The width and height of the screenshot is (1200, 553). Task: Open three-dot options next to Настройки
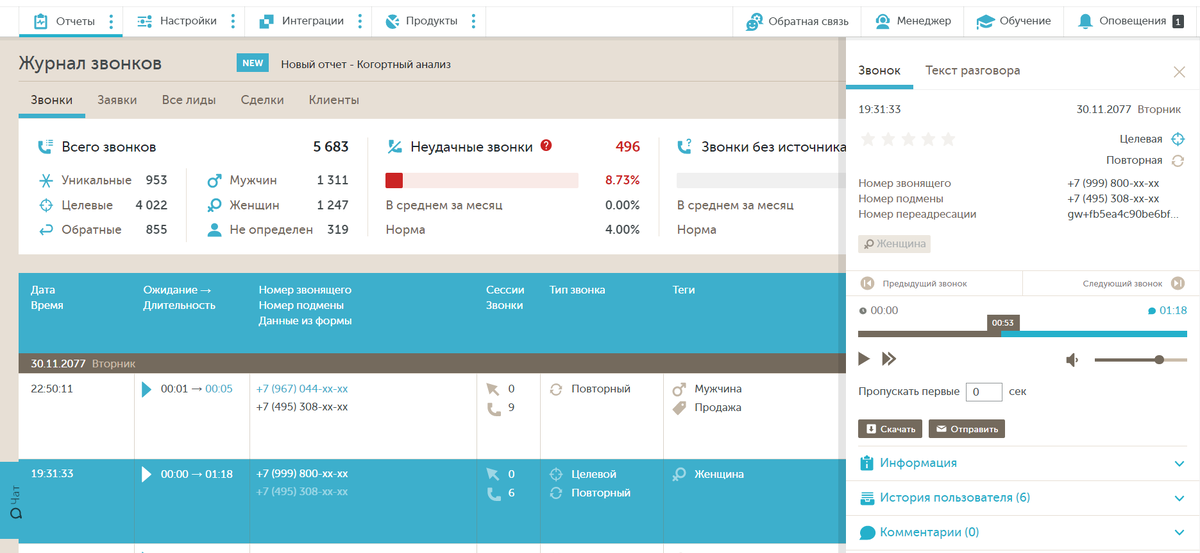[233, 21]
